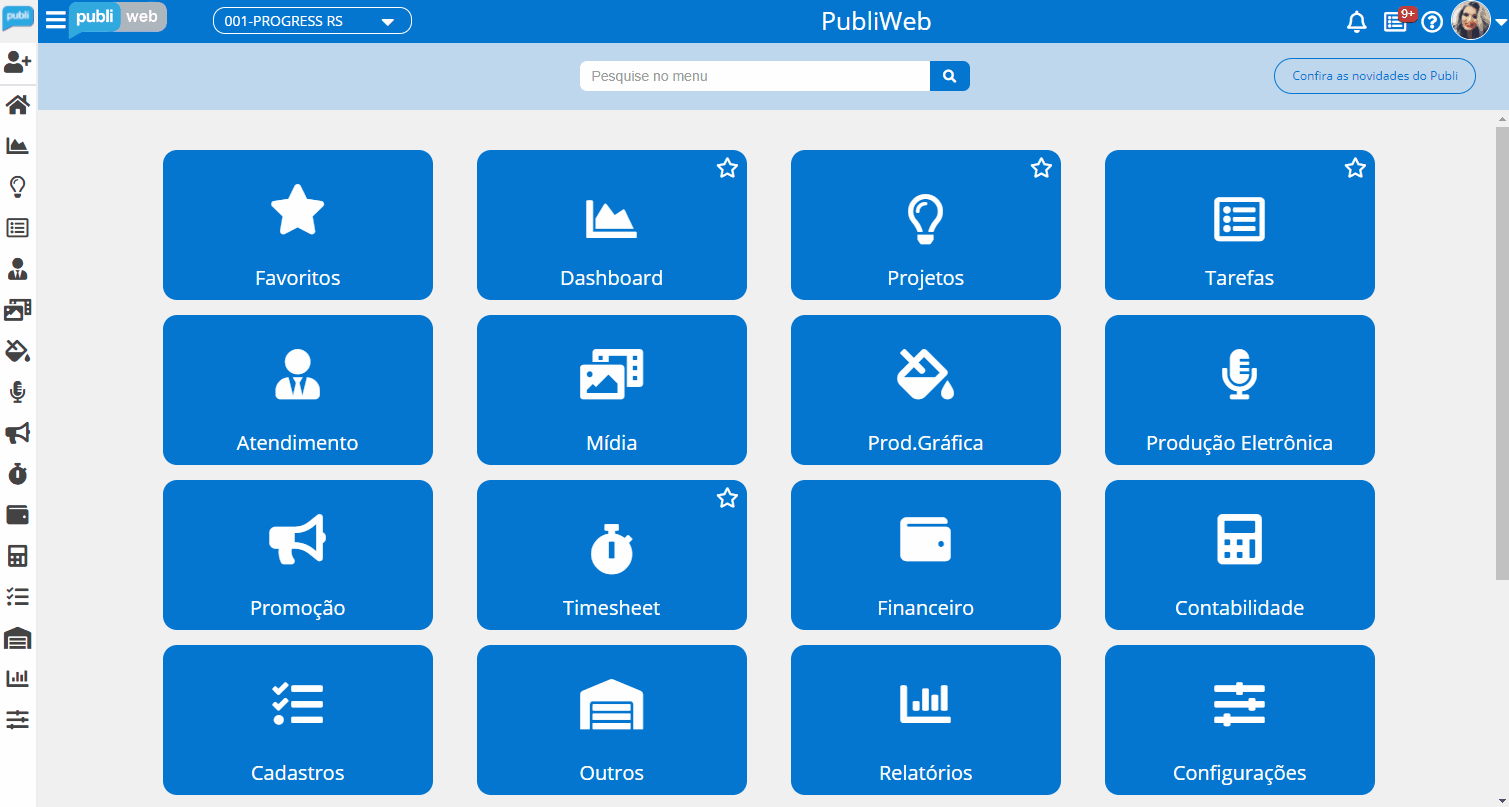1509x807 pixels.
Task: Expand user menu arrow beside avatar
Action: coord(1500,24)
